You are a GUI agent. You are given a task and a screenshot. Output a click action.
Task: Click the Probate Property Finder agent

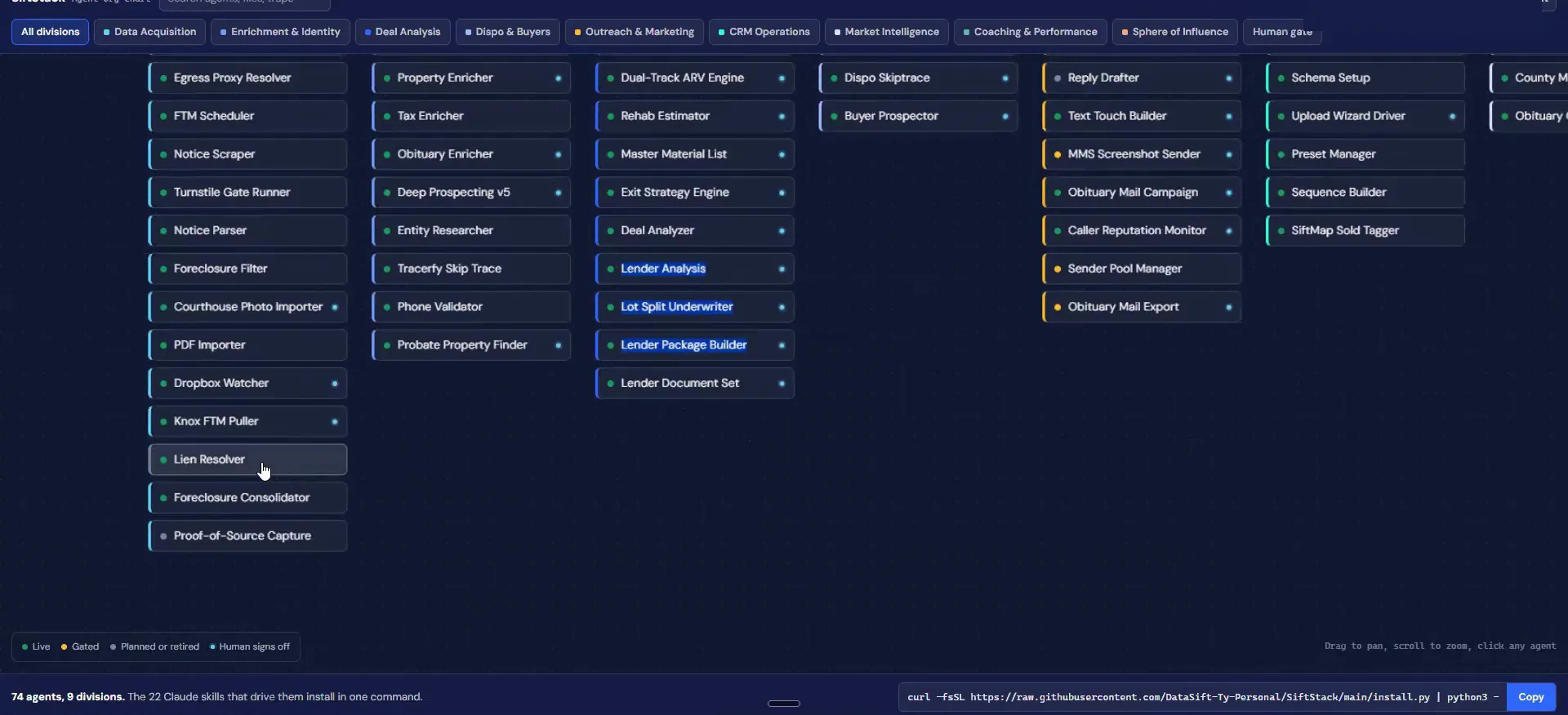471,345
